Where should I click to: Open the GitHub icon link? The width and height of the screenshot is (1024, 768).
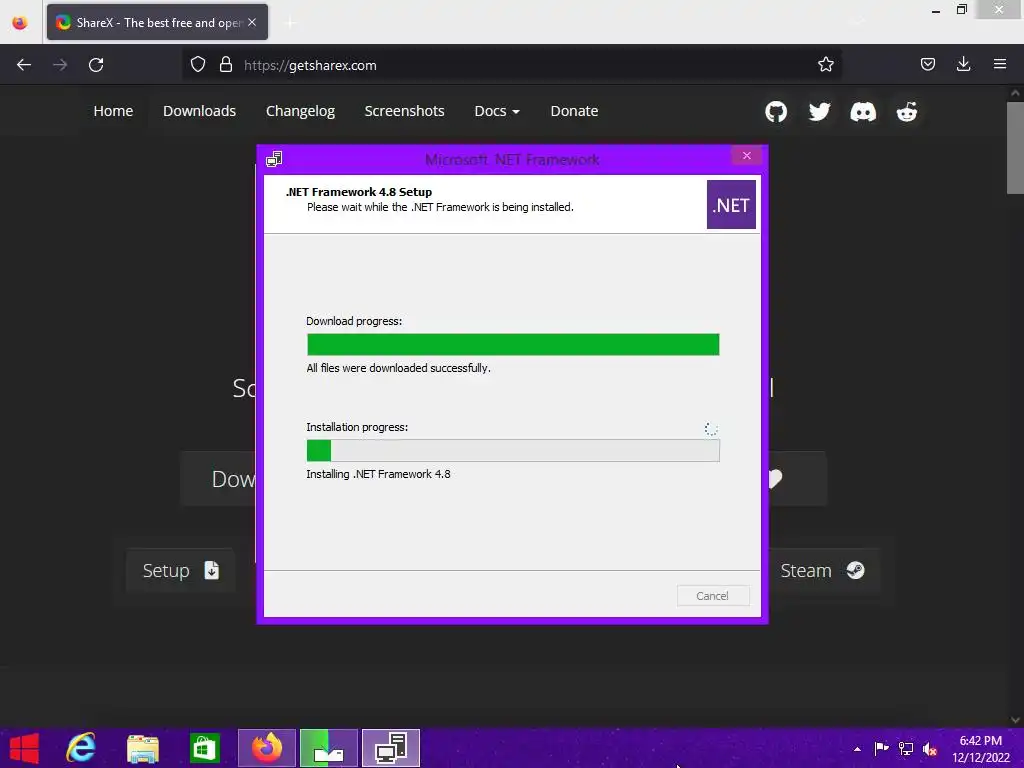point(776,112)
